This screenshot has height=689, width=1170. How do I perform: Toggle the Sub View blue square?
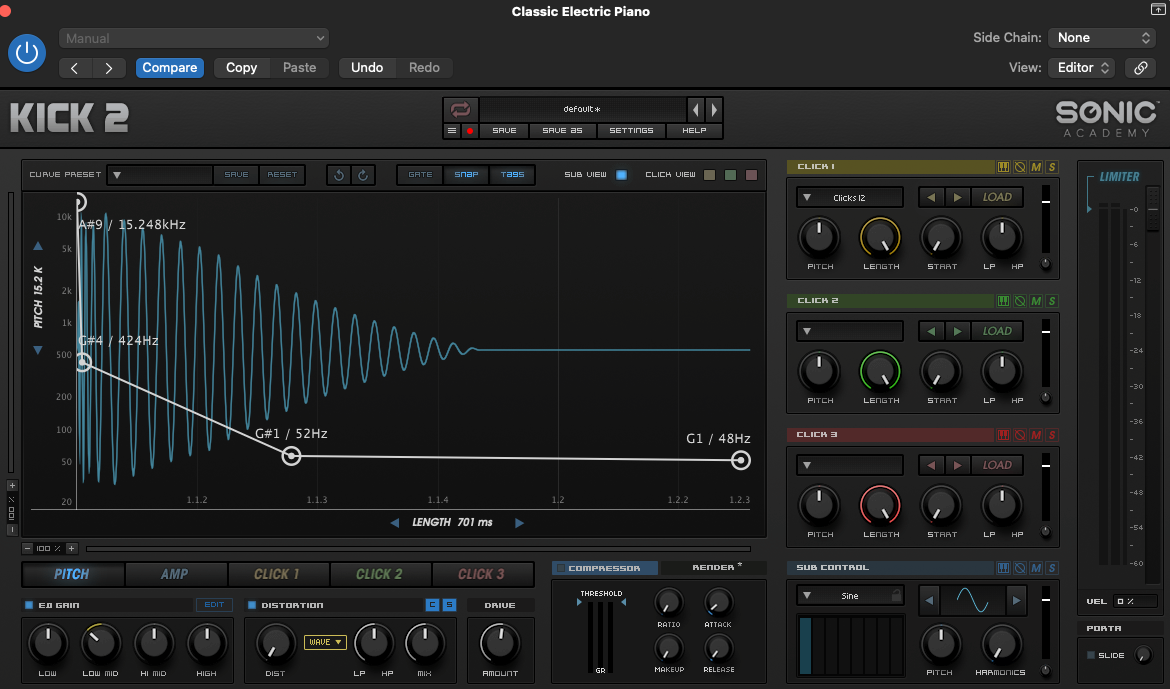pyautogui.click(x=622, y=175)
